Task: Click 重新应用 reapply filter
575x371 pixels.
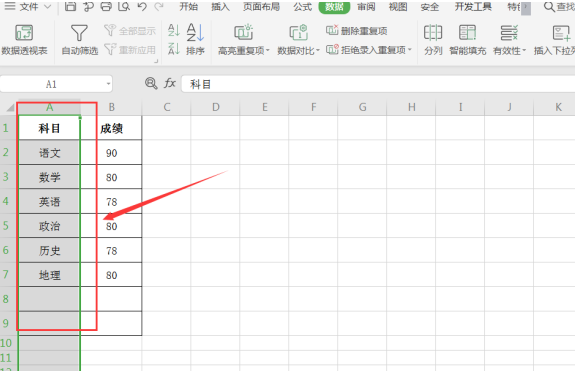Action: (130, 49)
